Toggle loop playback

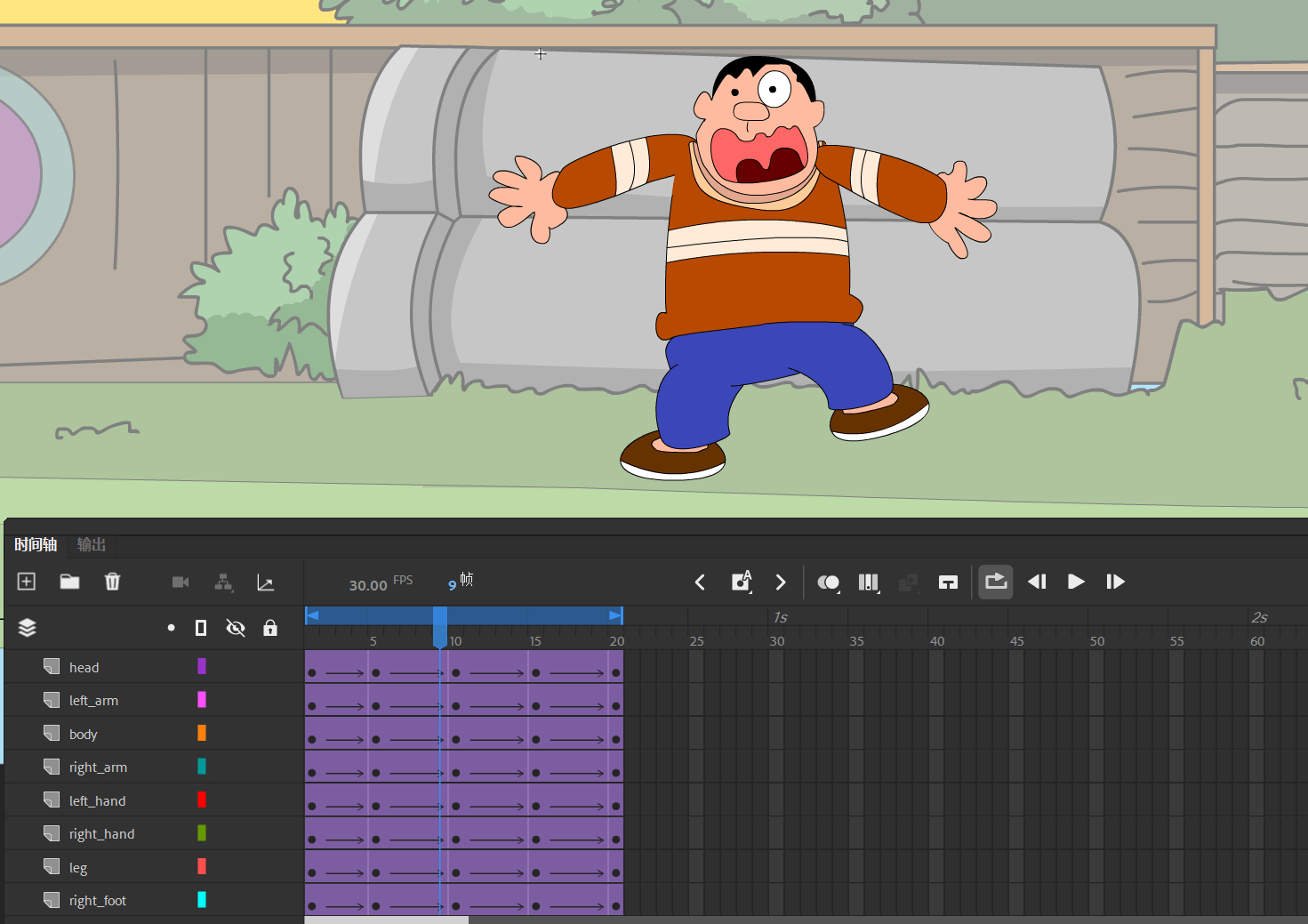click(x=996, y=582)
